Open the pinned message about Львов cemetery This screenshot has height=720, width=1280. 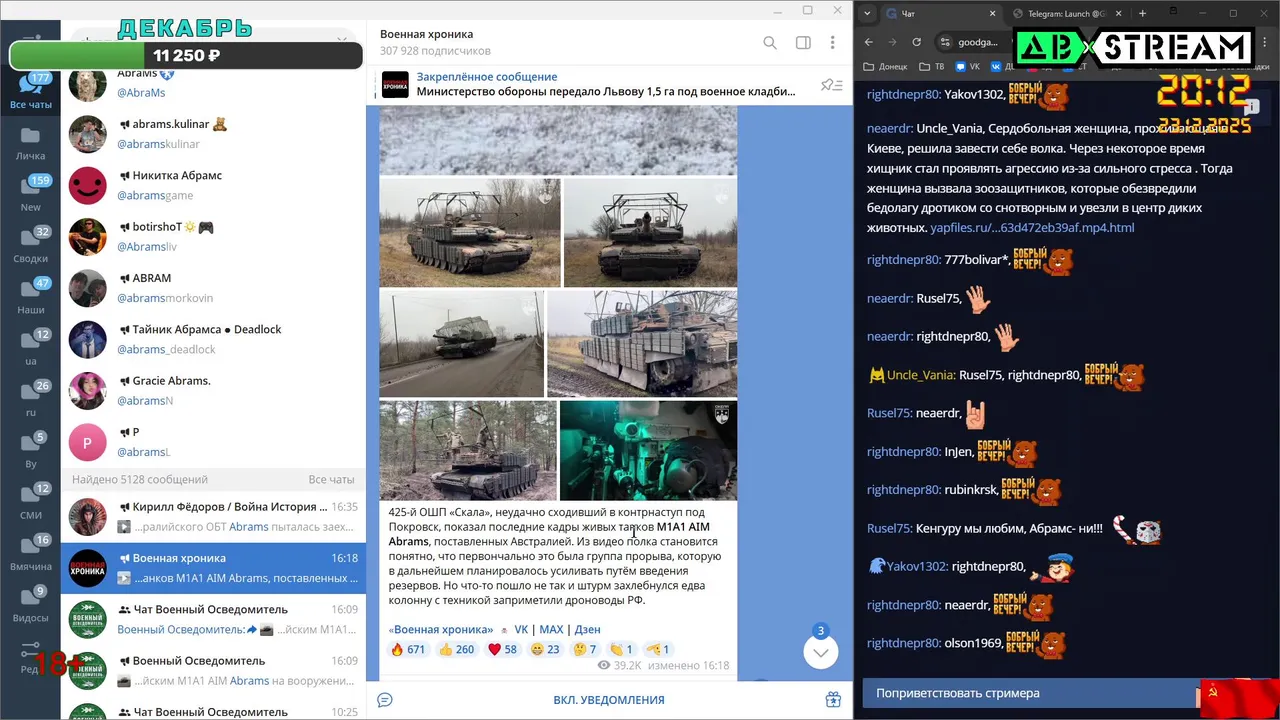click(x=604, y=84)
